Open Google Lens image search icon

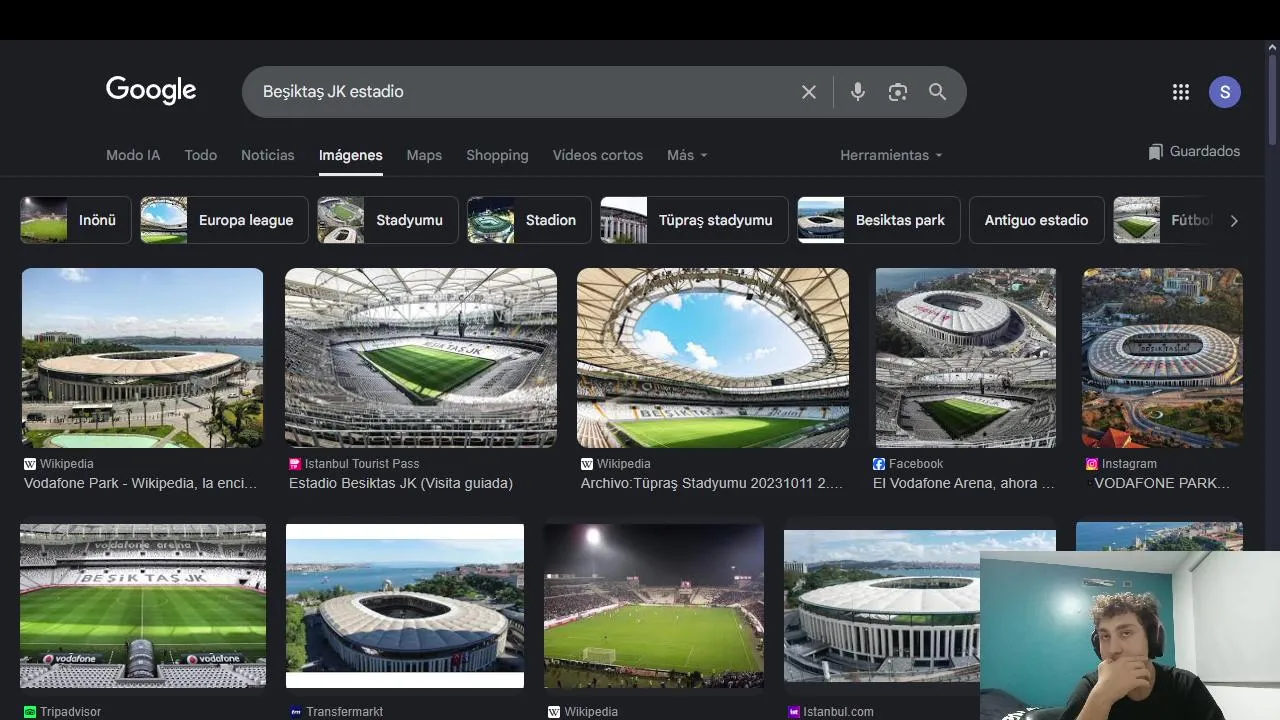(898, 92)
